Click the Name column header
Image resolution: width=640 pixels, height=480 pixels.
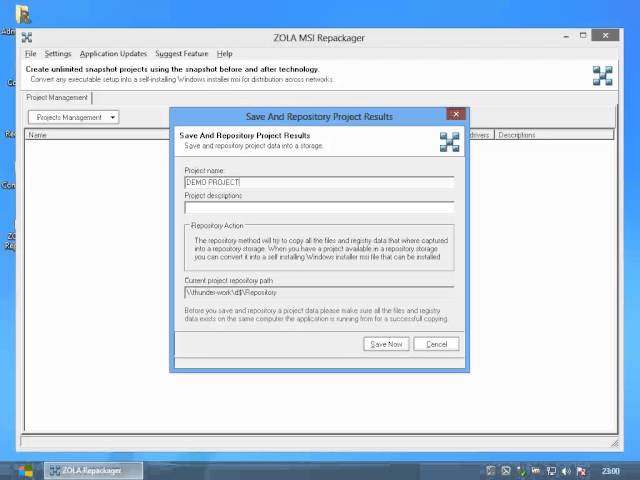click(97, 135)
